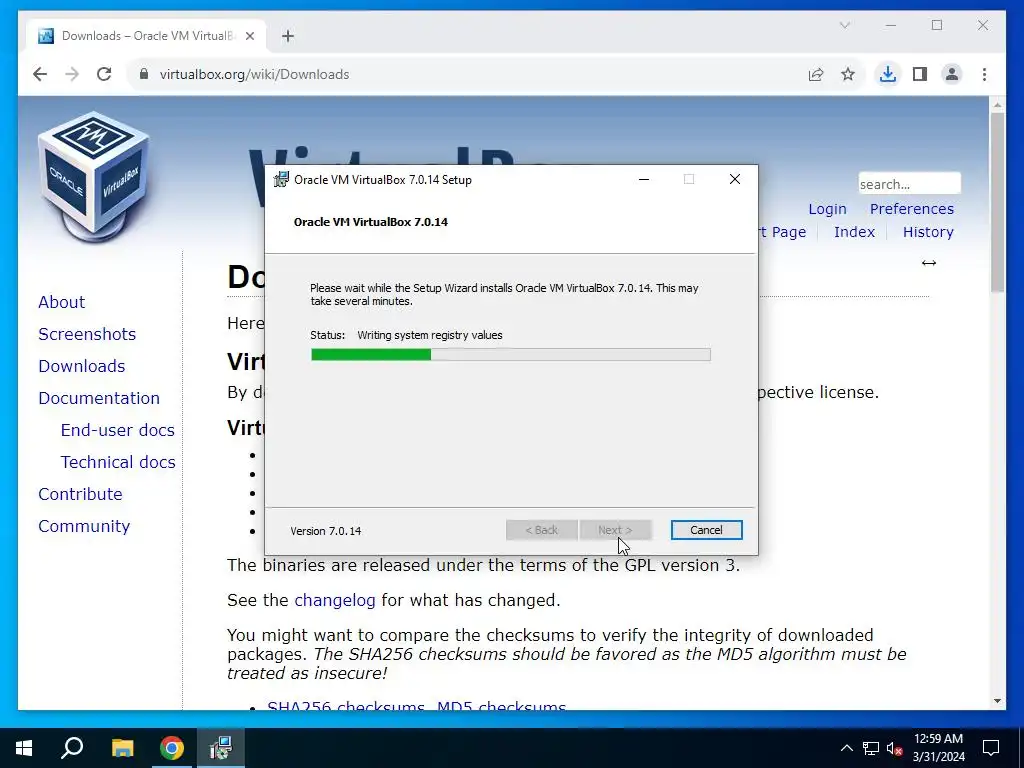The image size is (1024, 768).
Task: Close the VirtualBox Setup dialog
Action: coord(735,180)
